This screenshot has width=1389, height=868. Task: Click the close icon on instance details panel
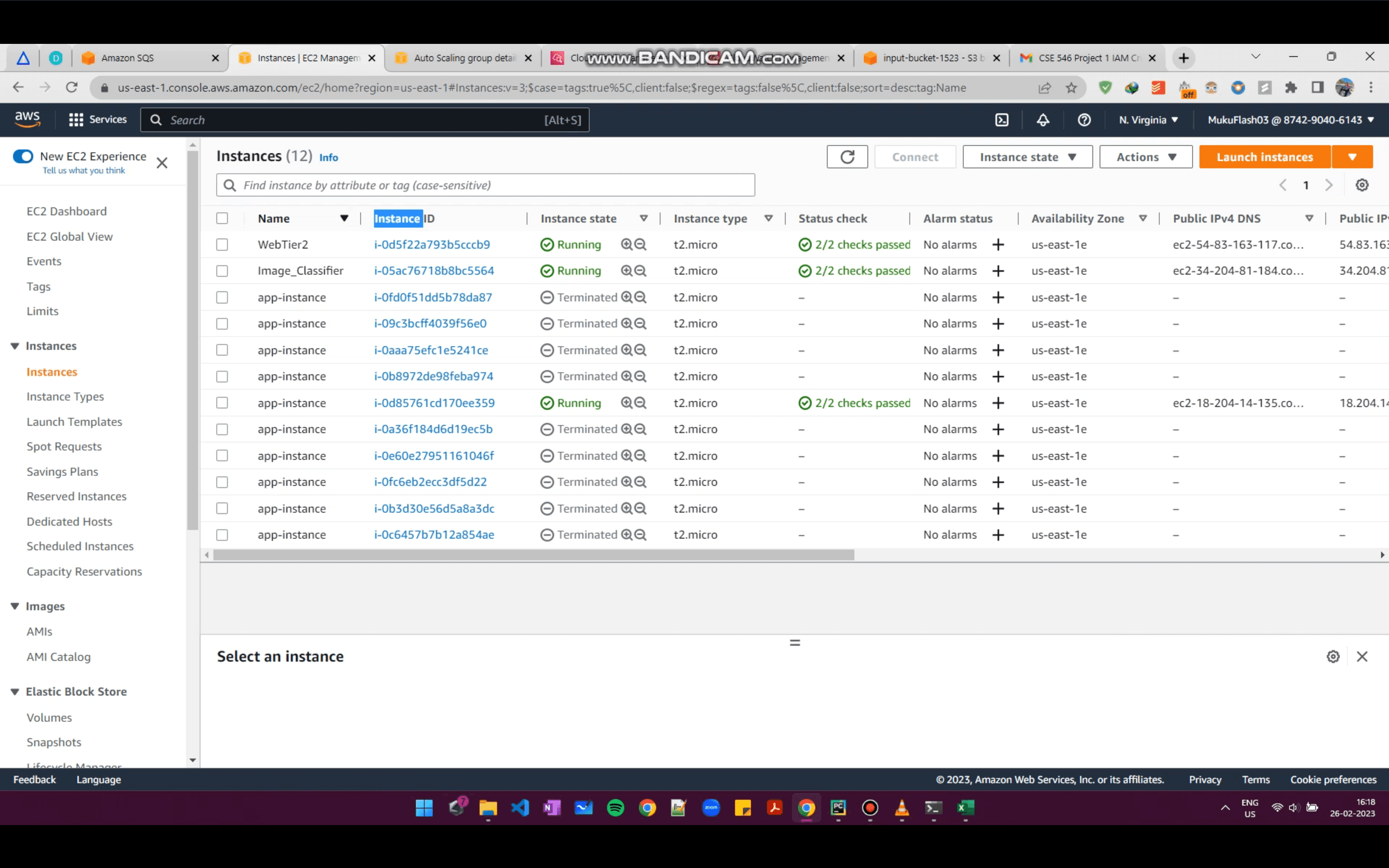(x=1362, y=655)
